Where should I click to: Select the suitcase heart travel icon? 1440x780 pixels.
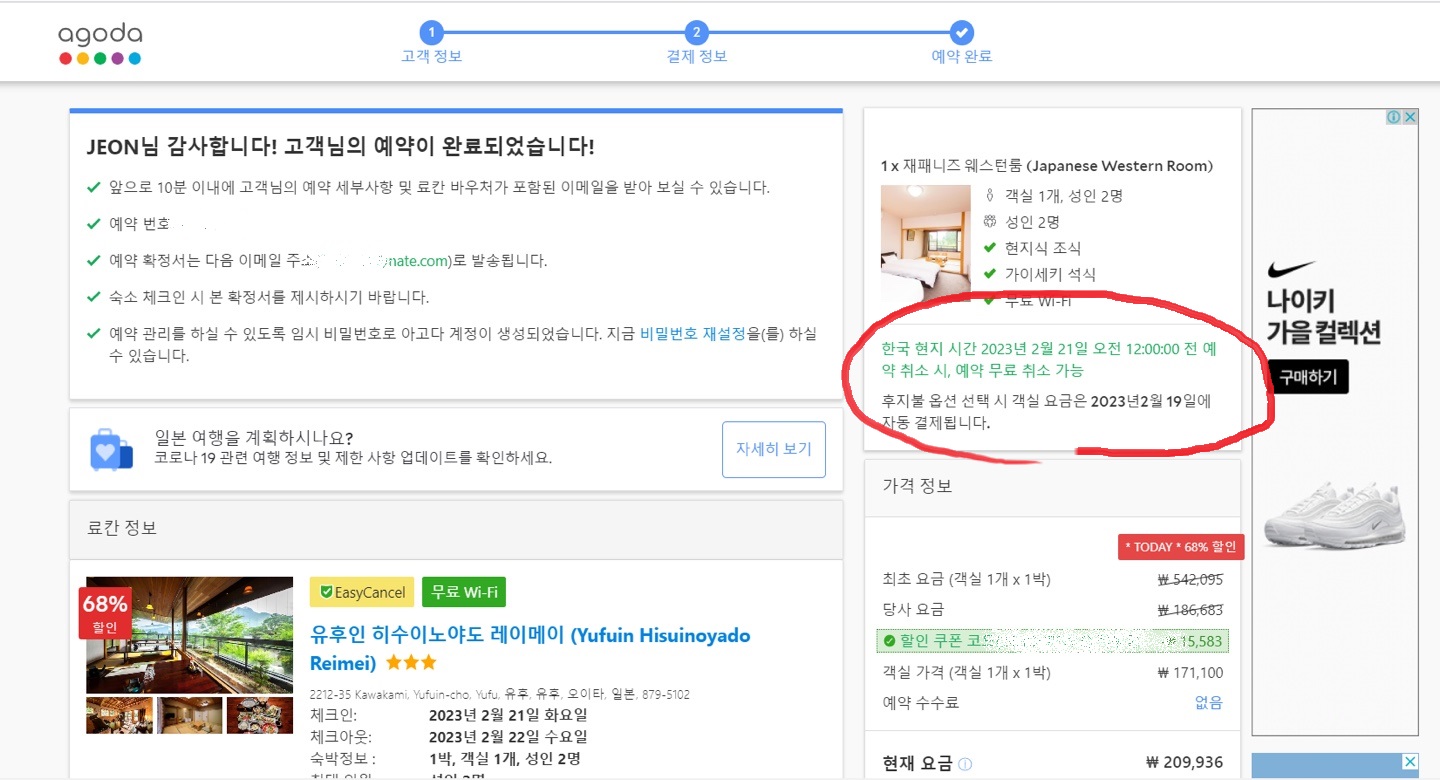110,450
